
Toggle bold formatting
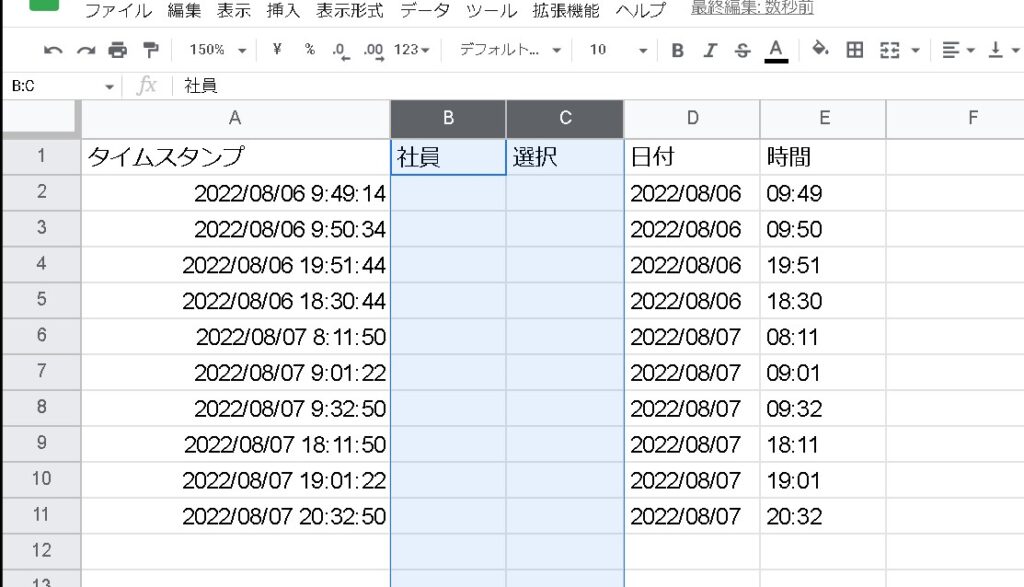tap(678, 50)
